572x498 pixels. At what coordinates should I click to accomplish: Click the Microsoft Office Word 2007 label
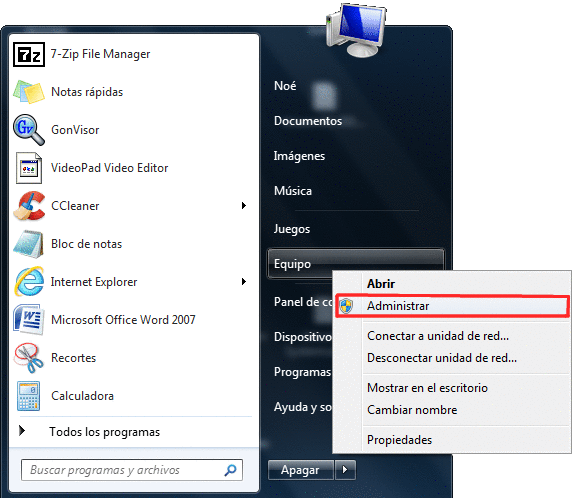tap(123, 320)
